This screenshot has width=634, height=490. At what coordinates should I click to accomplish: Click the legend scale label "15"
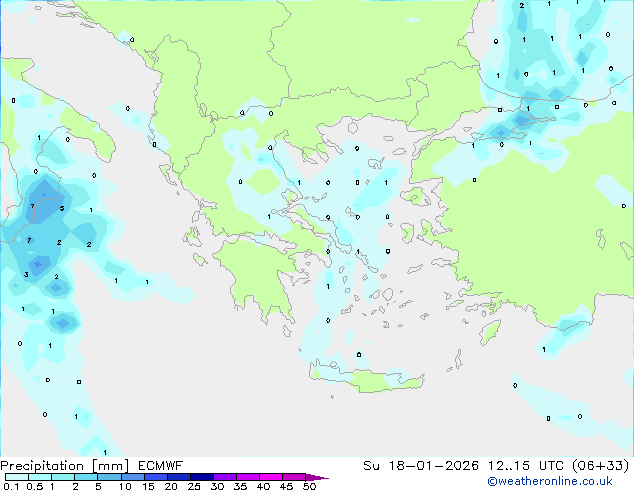(148, 486)
